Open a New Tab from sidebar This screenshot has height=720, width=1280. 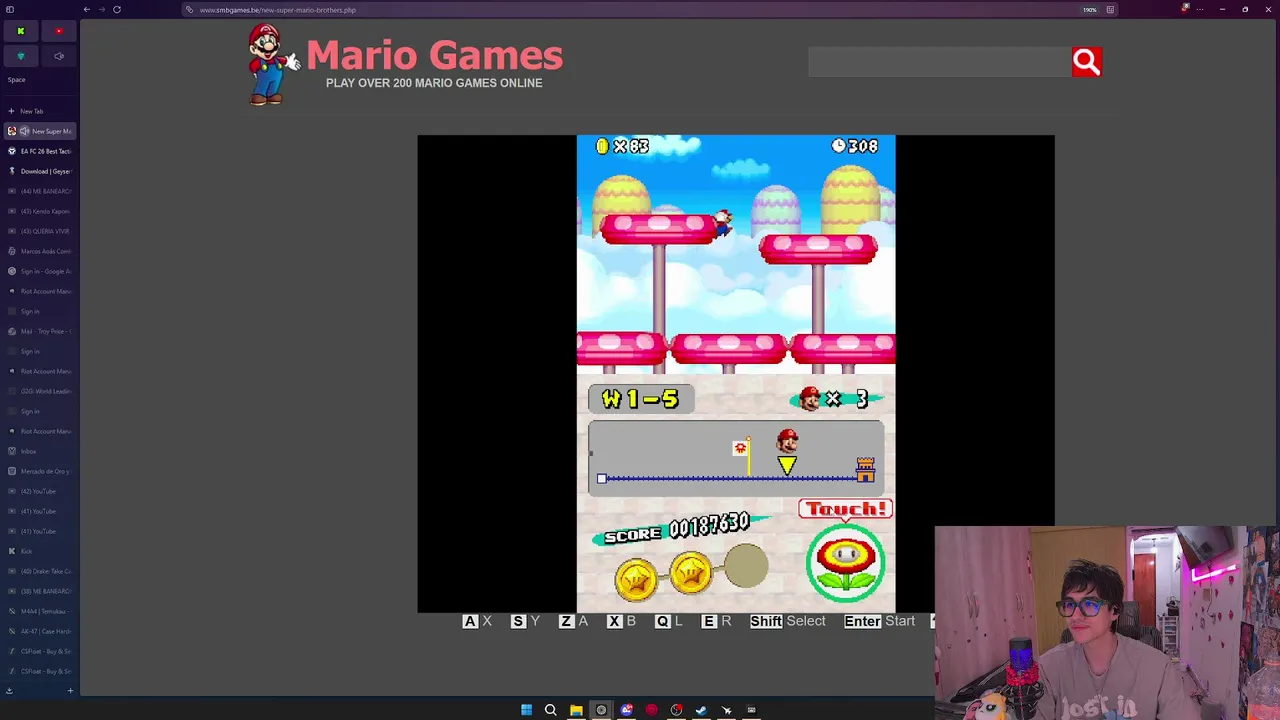pos(39,111)
